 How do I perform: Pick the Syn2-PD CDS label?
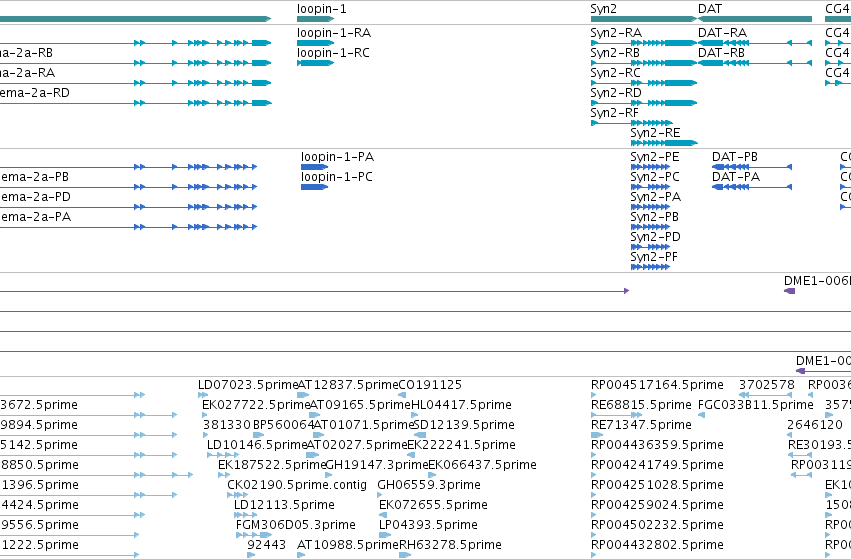(x=655, y=237)
